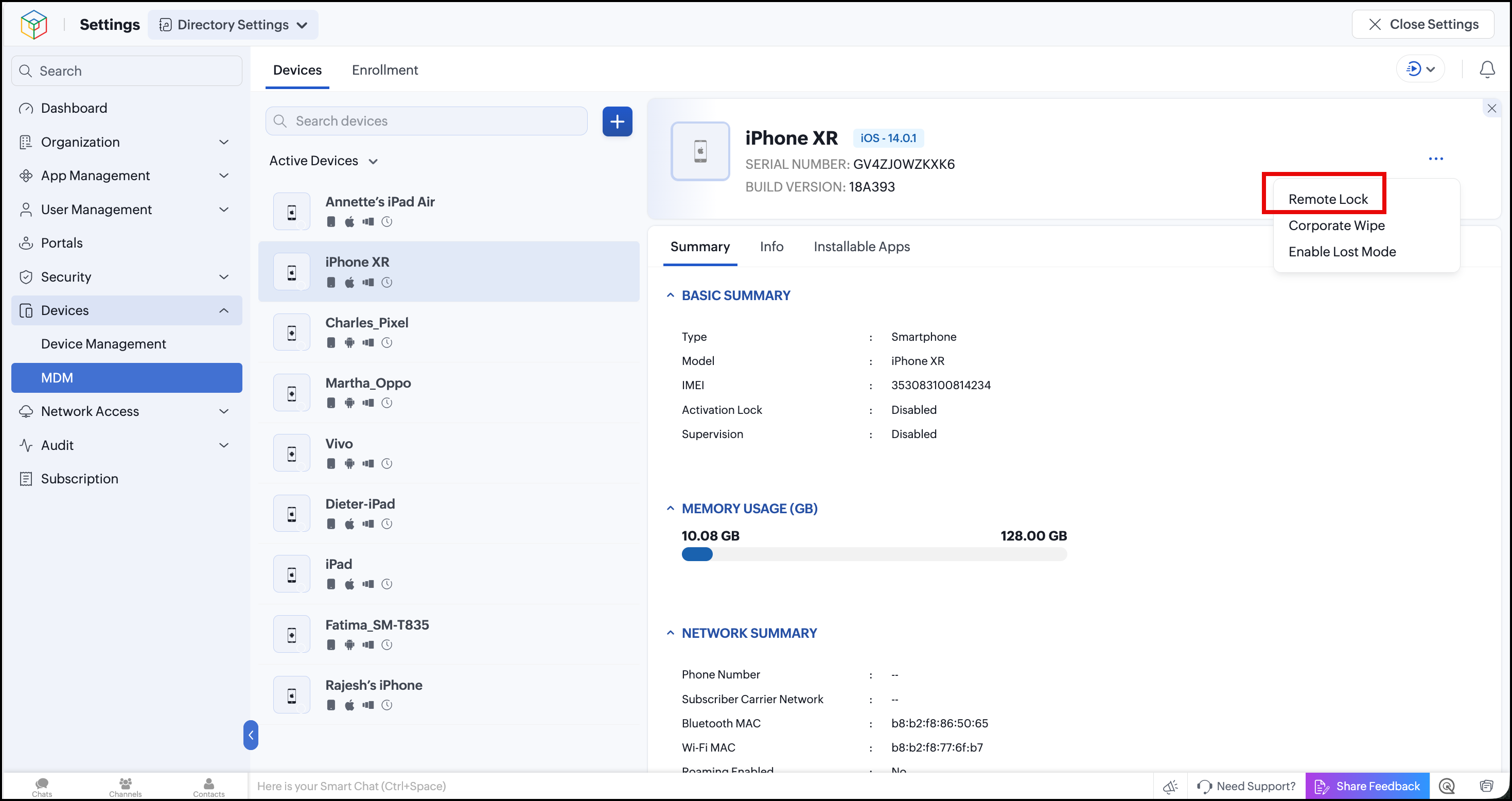
Task: Open the quick action play dropdown in header
Action: [1420, 69]
